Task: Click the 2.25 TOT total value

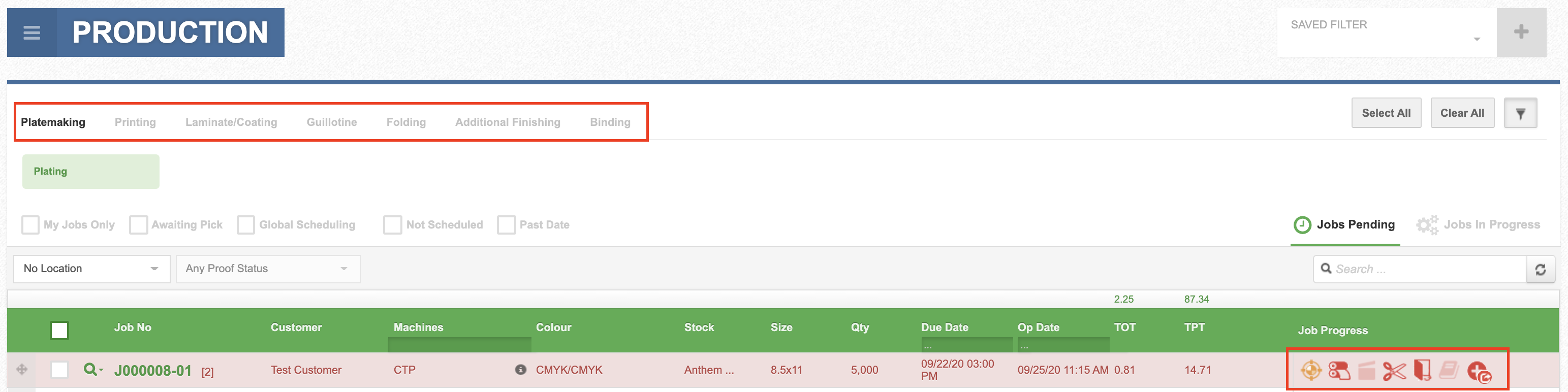Action: pos(1123,300)
